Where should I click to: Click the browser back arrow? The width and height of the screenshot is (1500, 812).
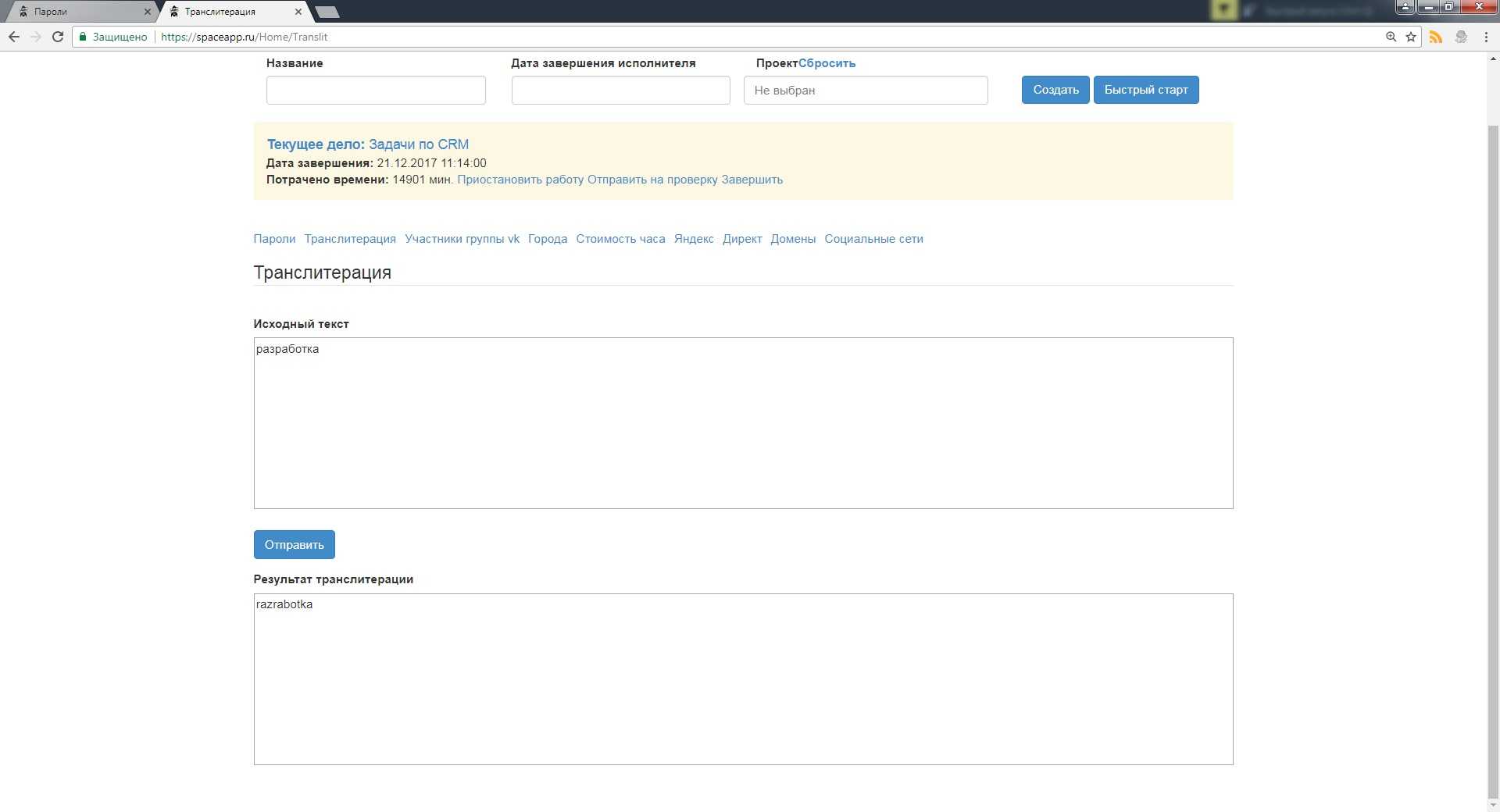click(14, 37)
